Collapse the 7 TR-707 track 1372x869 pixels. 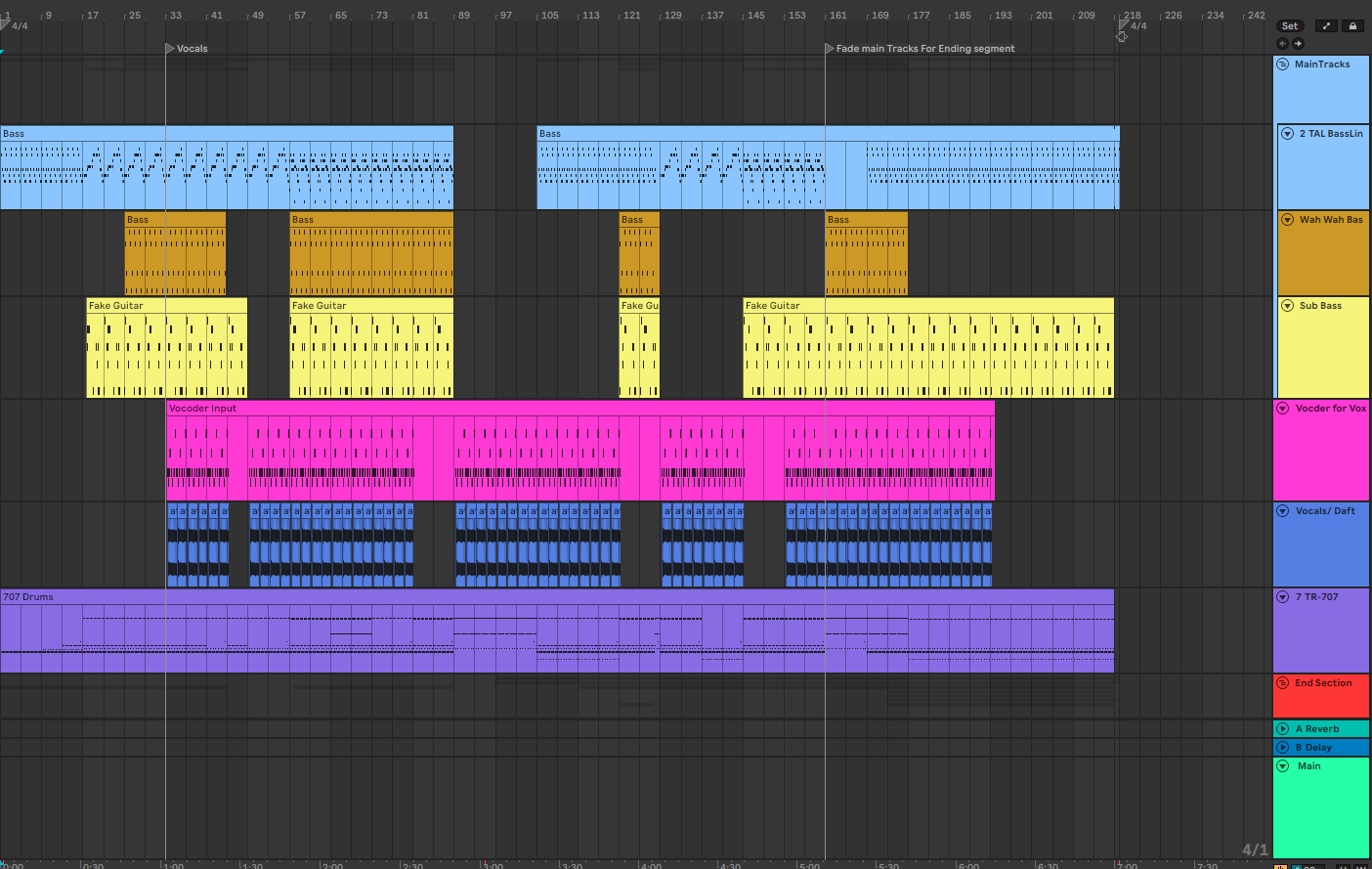[1283, 596]
